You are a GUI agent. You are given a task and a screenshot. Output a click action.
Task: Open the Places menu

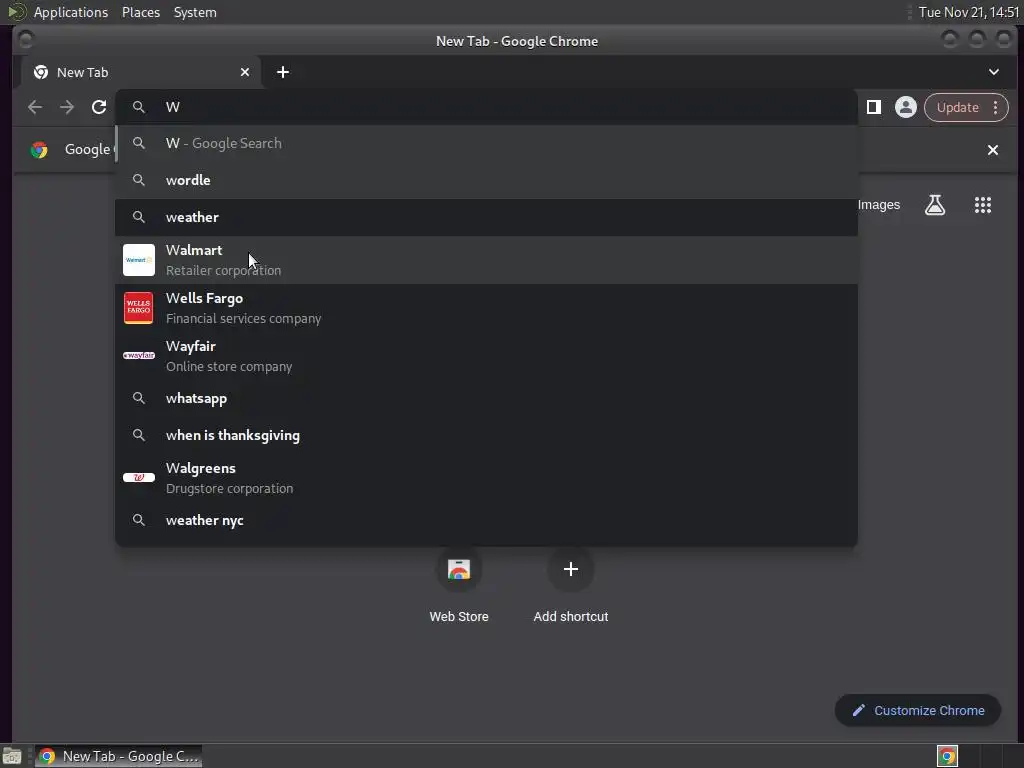(141, 12)
